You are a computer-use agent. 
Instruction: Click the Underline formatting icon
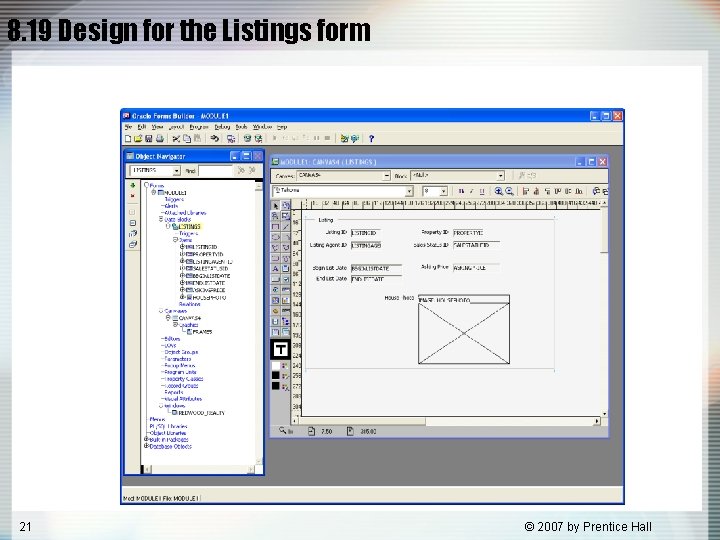point(482,191)
